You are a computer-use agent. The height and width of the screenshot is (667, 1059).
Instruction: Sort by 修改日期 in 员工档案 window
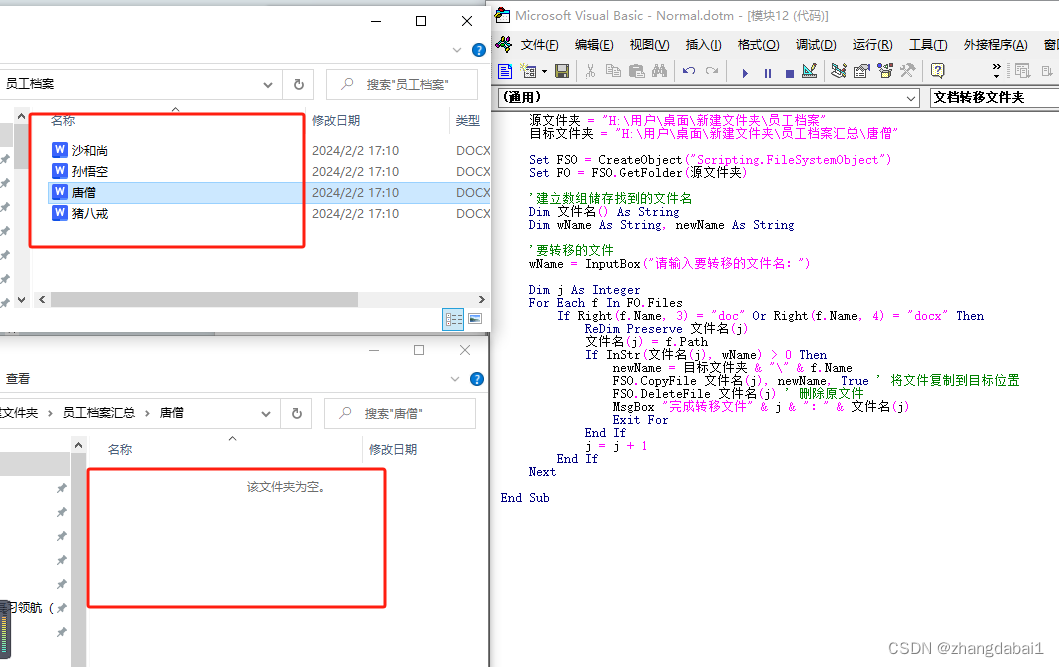(x=336, y=121)
